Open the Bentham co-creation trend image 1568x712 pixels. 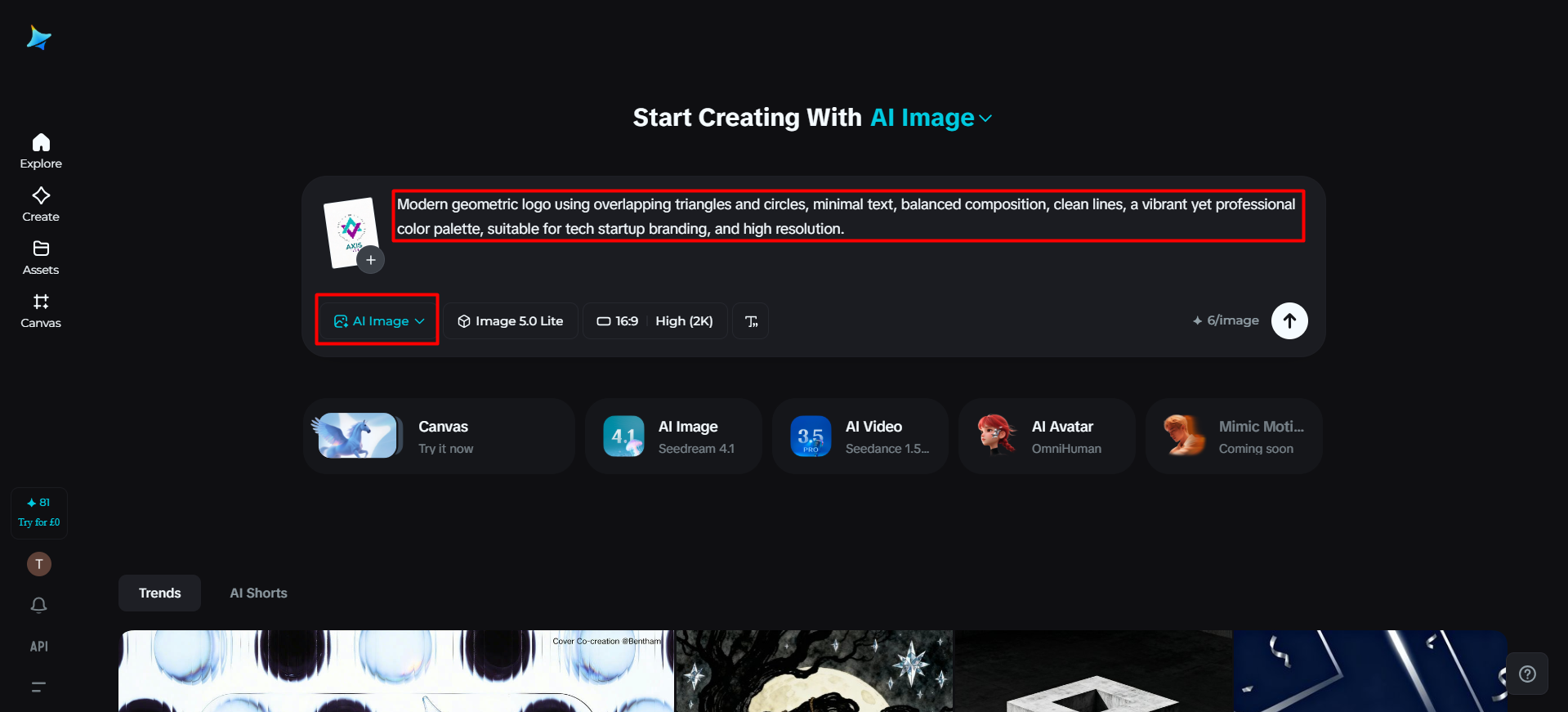(396, 671)
